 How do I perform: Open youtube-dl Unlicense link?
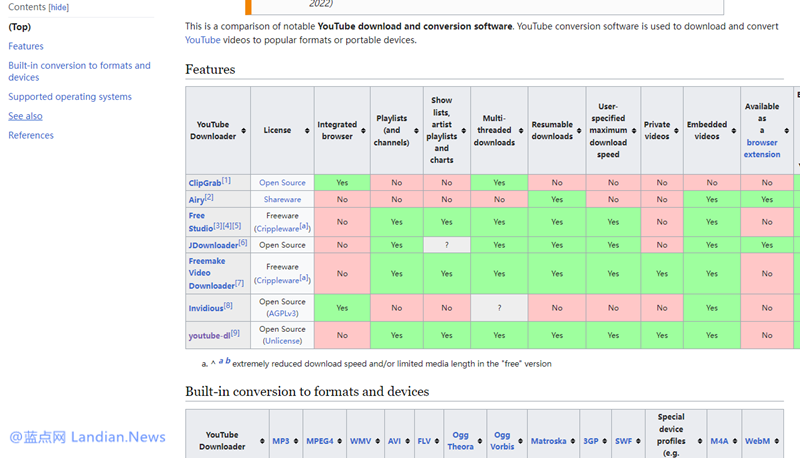(282, 341)
